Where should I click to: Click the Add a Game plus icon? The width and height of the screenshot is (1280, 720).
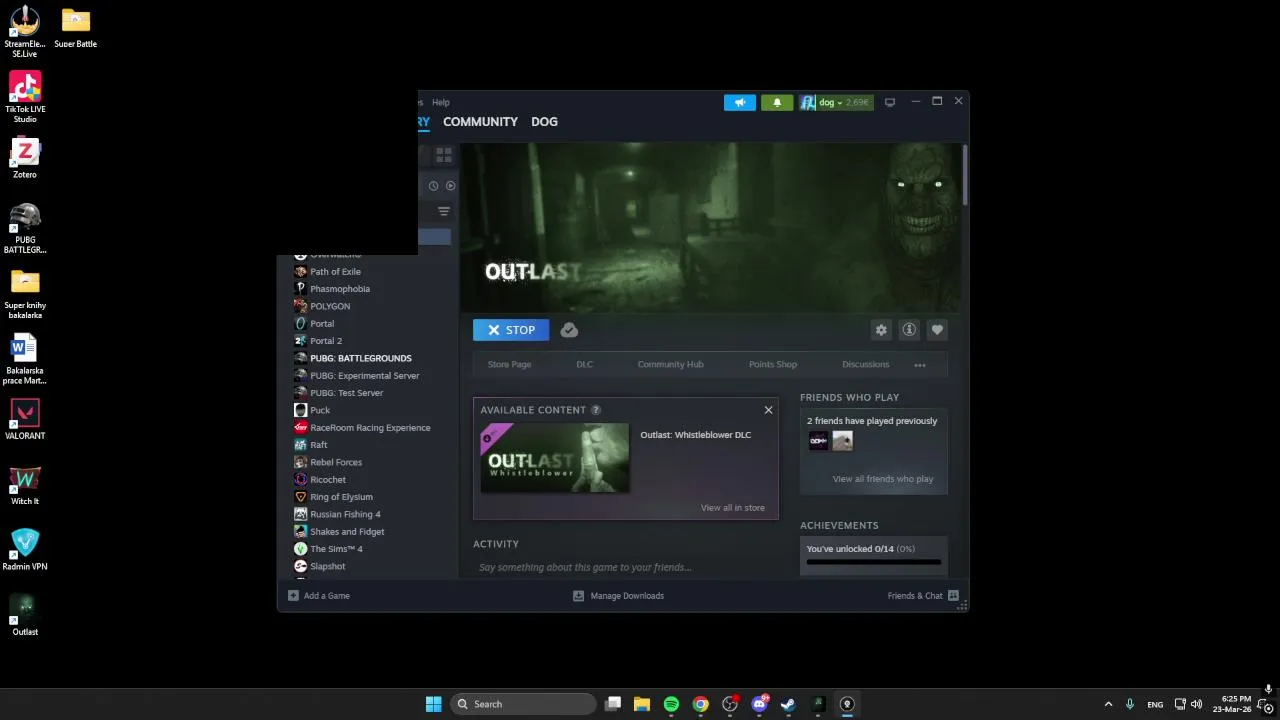(x=293, y=596)
